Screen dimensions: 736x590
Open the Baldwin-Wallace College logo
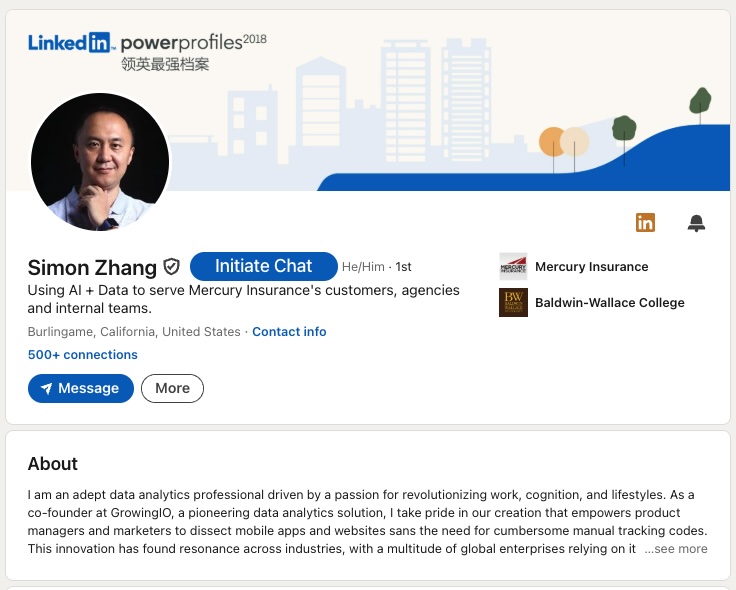(x=513, y=302)
